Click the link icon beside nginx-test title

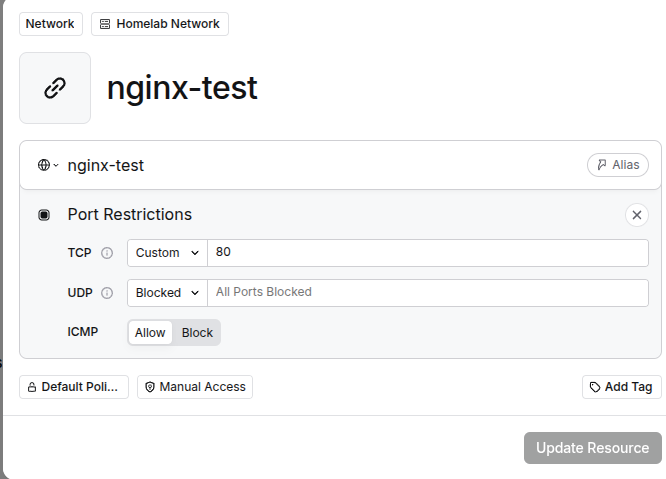click(55, 88)
